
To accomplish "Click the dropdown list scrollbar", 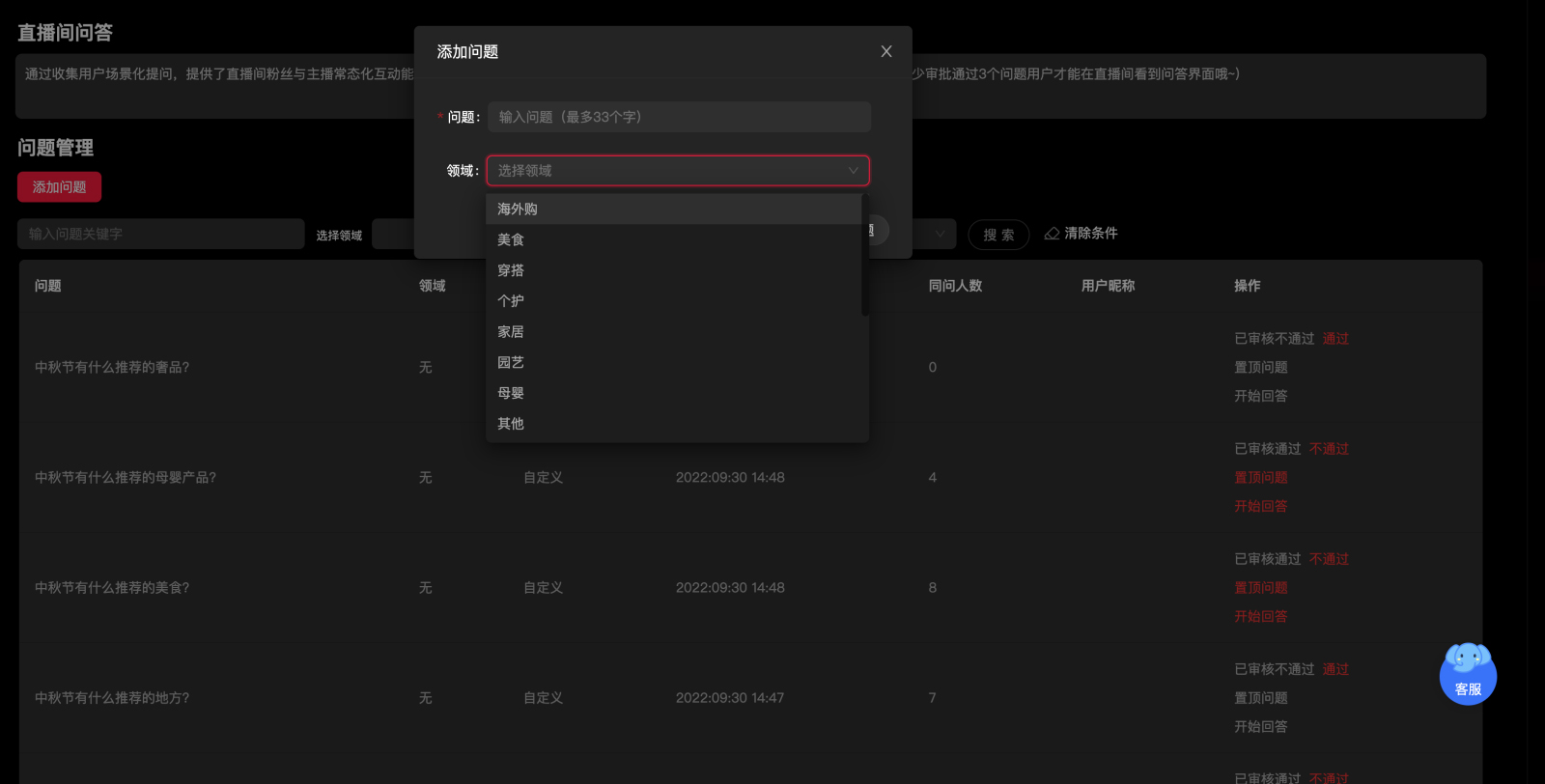I will coord(865,255).
